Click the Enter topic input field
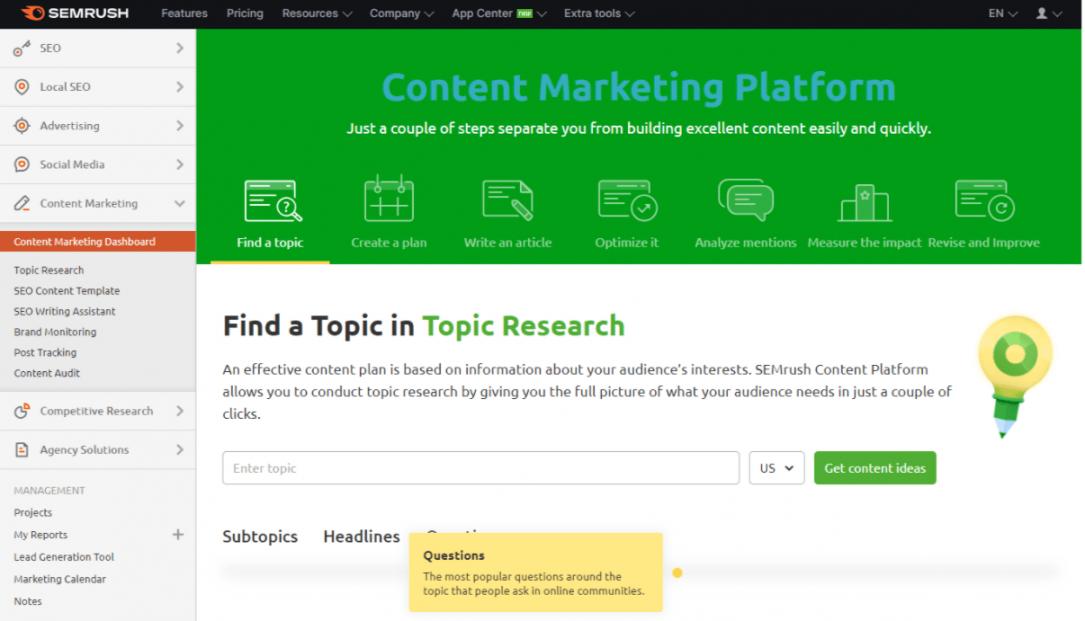The width and height of the screenshot is (1085, 621). point(480,468)
